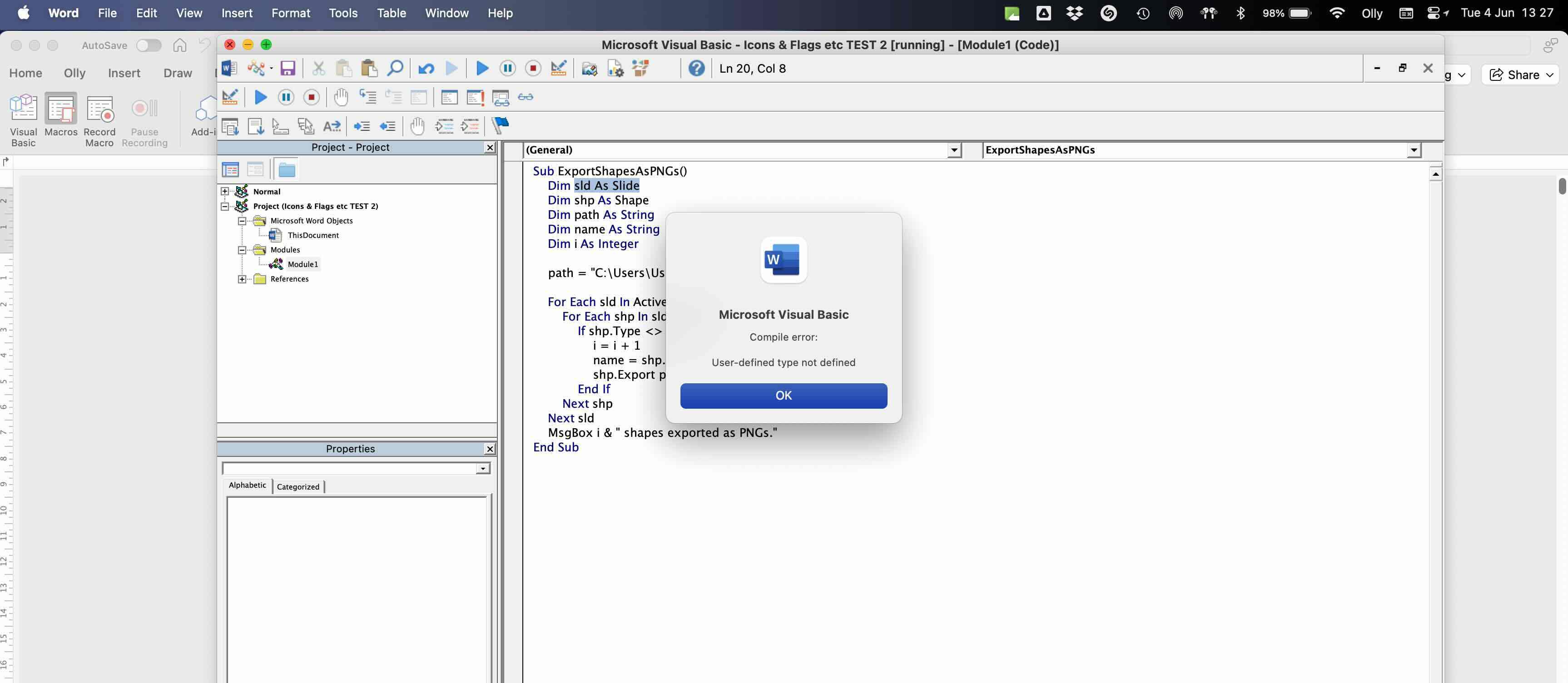Screen dimensions: 1568x683
Task: Toggle Design Mode in the Debug toolbar
Action: (230, 97)
